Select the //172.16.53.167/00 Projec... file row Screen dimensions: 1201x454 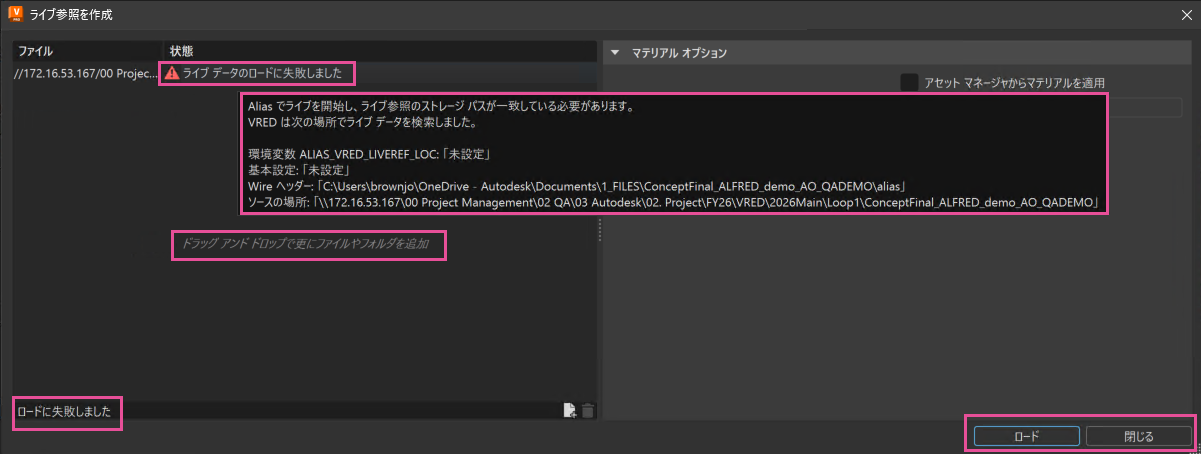tap(305, 73)
